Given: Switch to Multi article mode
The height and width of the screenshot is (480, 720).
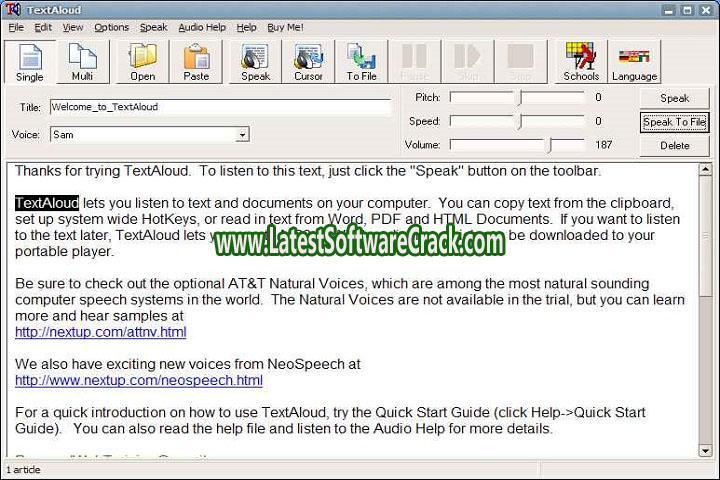Looking at the screenshot, I should [x=83, y=62].
